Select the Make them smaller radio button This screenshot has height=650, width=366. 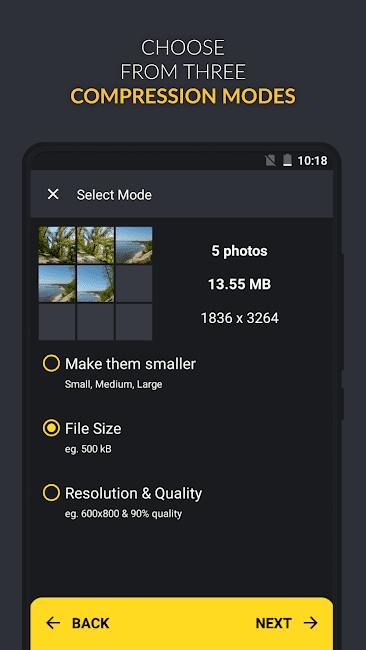pos(51,363)
